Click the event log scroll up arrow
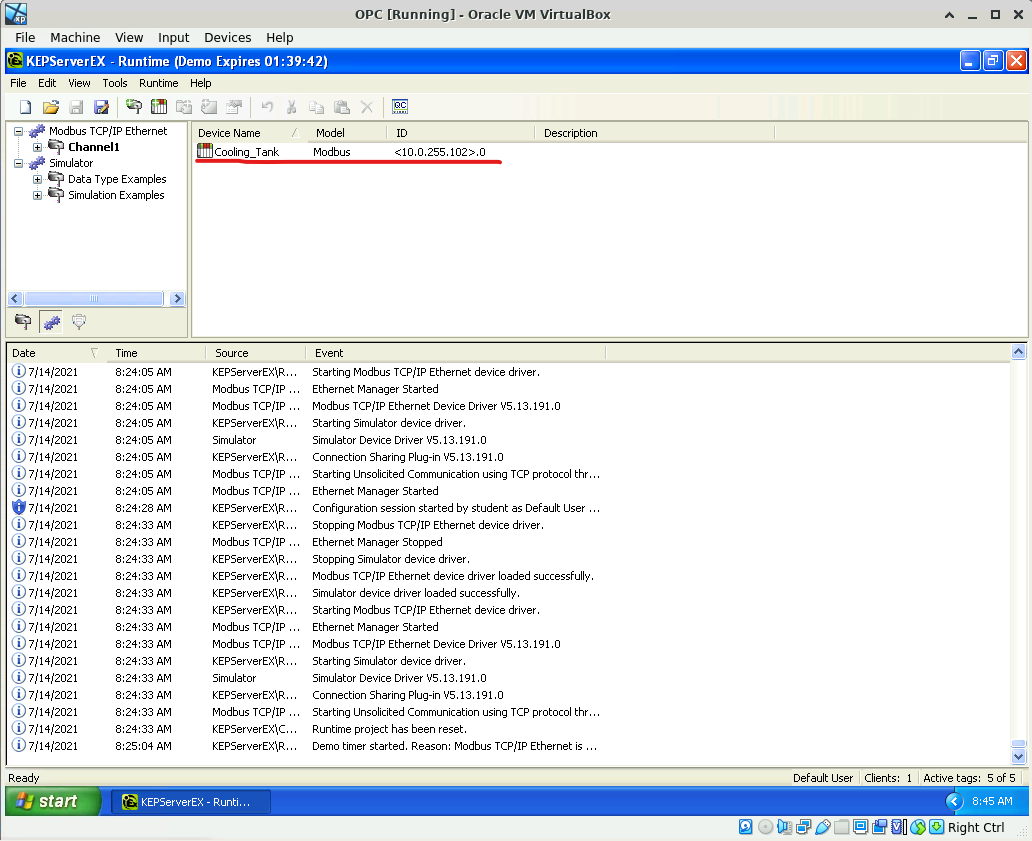 1018,352
